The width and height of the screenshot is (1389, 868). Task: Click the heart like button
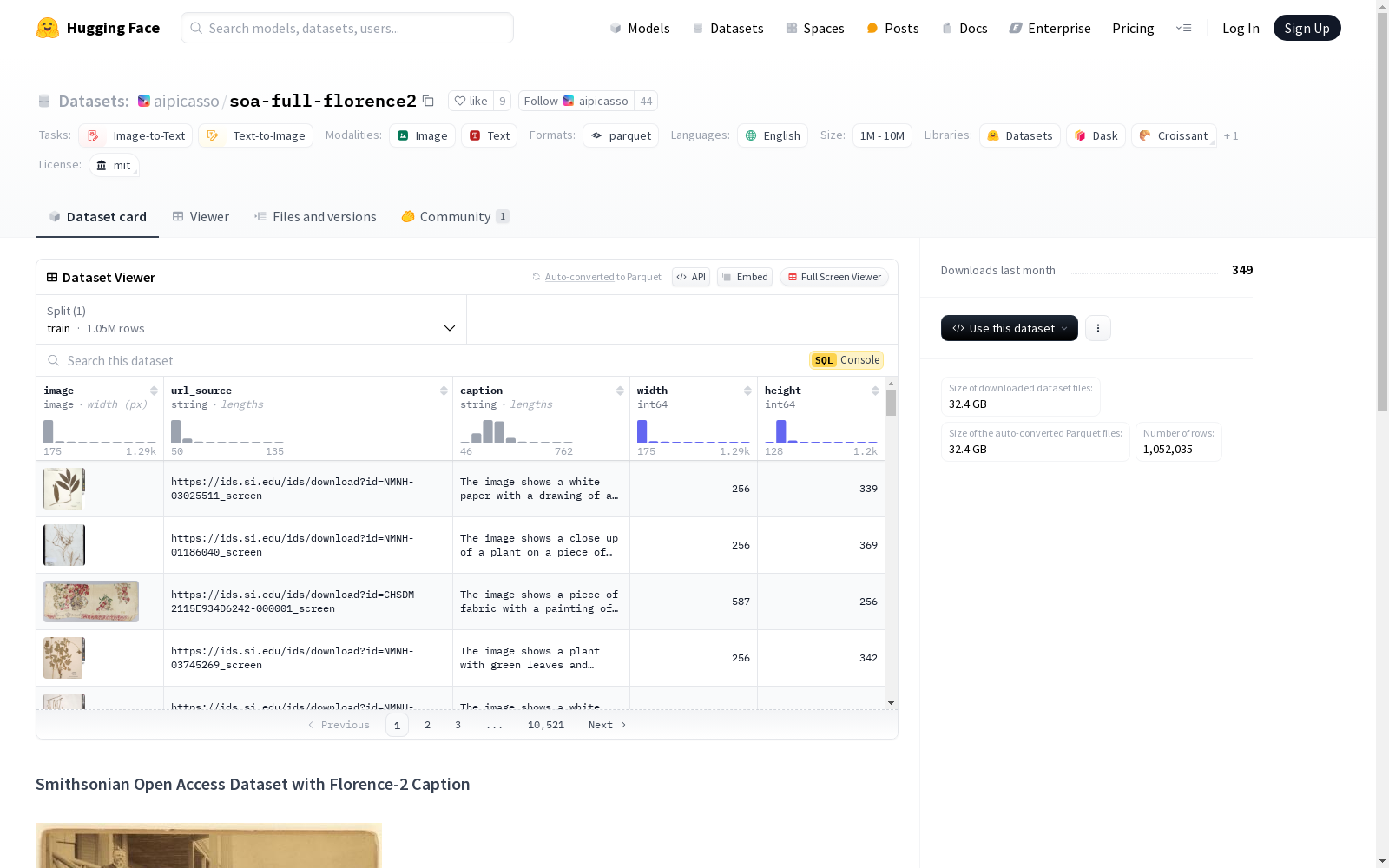click(471, 101)
